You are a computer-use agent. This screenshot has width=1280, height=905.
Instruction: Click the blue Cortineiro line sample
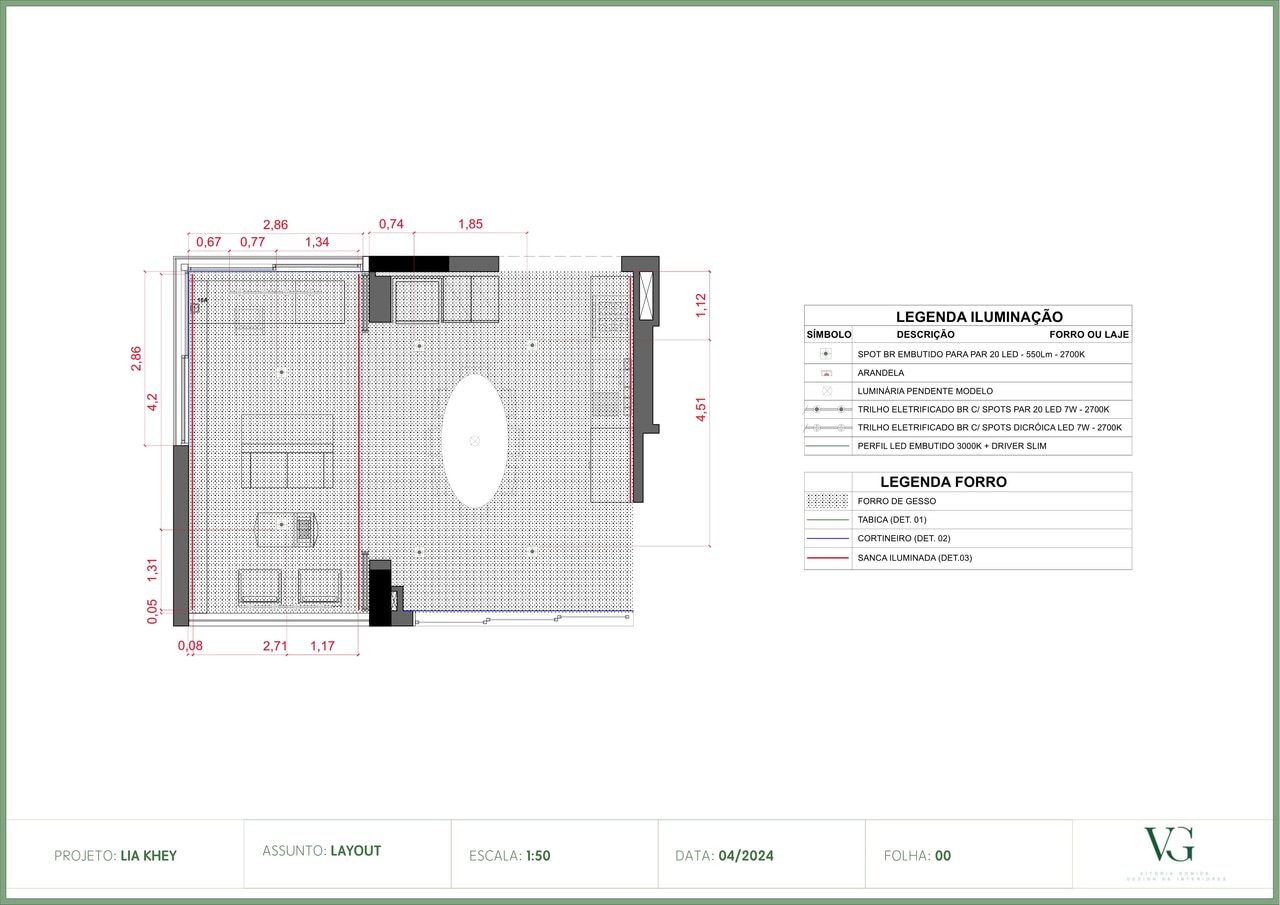pos(828,538)
